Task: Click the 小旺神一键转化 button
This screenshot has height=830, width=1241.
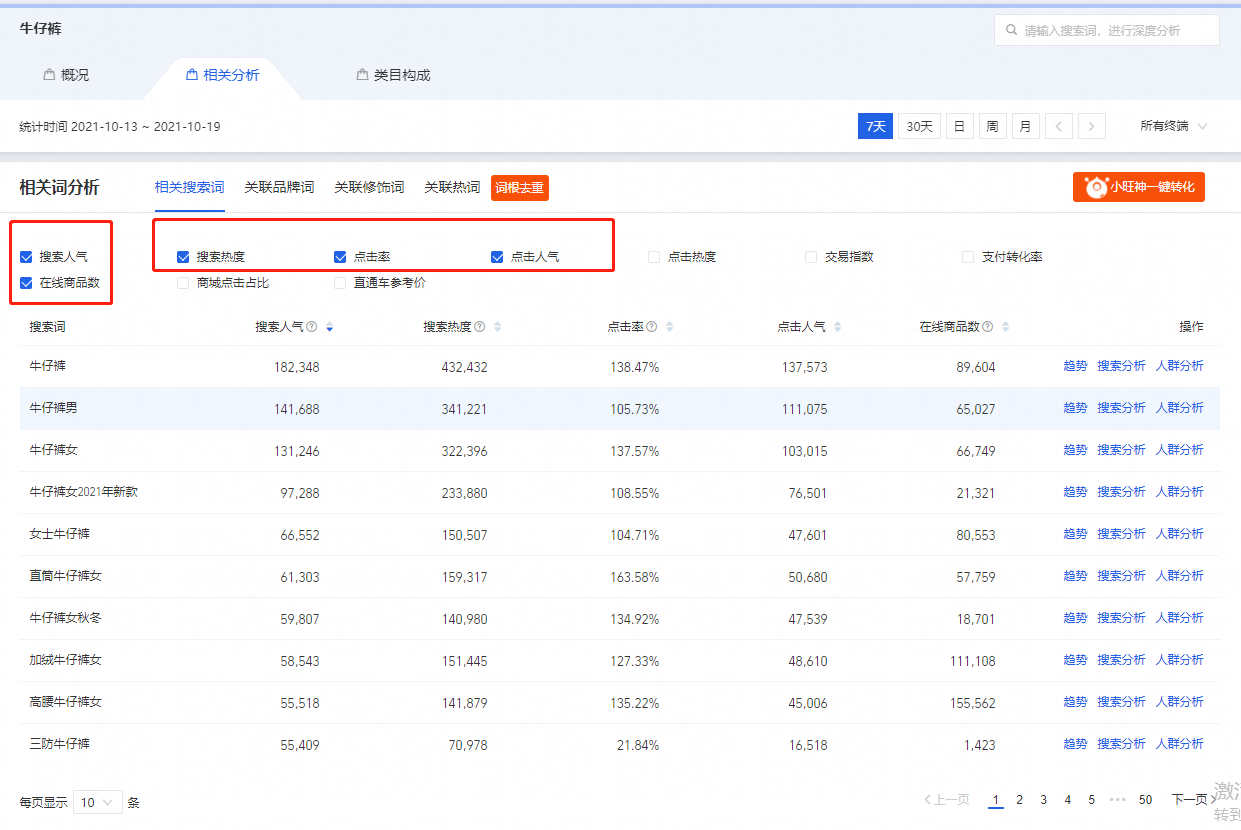Action: click(x=1139, y=187)
